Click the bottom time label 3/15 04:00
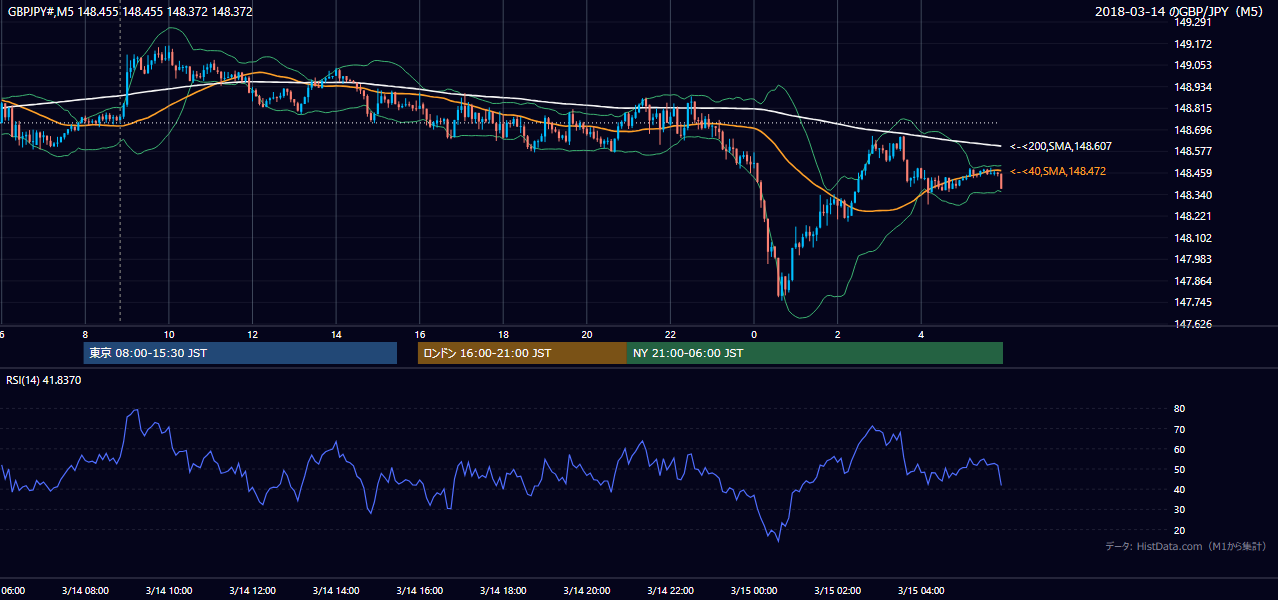 (922, 591)
